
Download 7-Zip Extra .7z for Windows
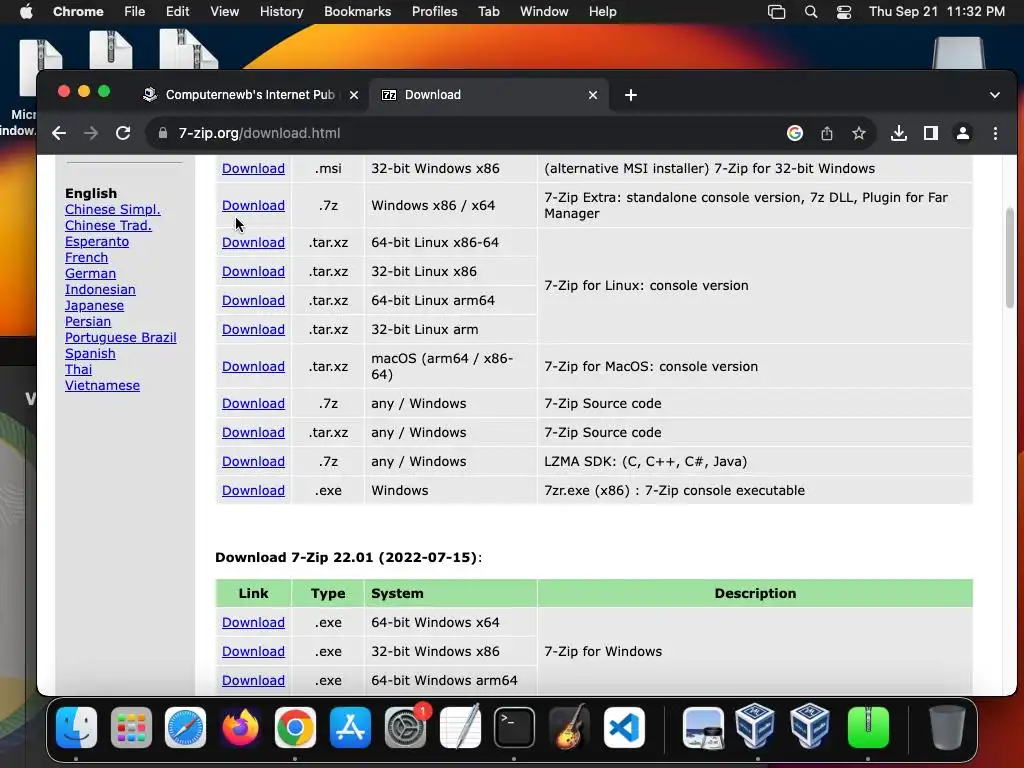coord(253,206)
